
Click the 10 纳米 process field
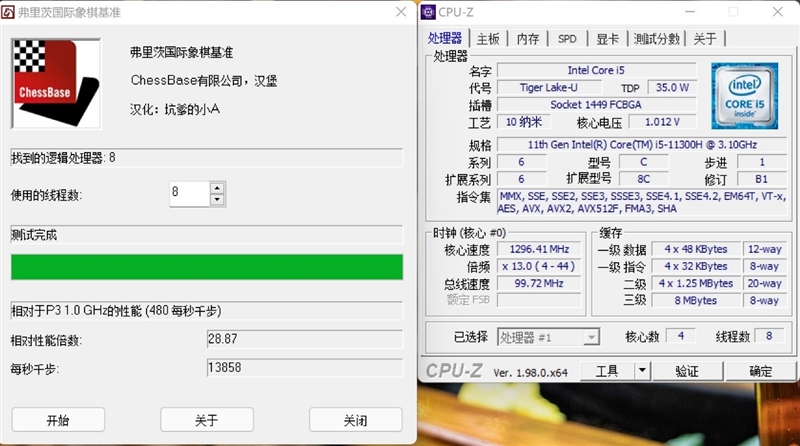pos(523,121)
